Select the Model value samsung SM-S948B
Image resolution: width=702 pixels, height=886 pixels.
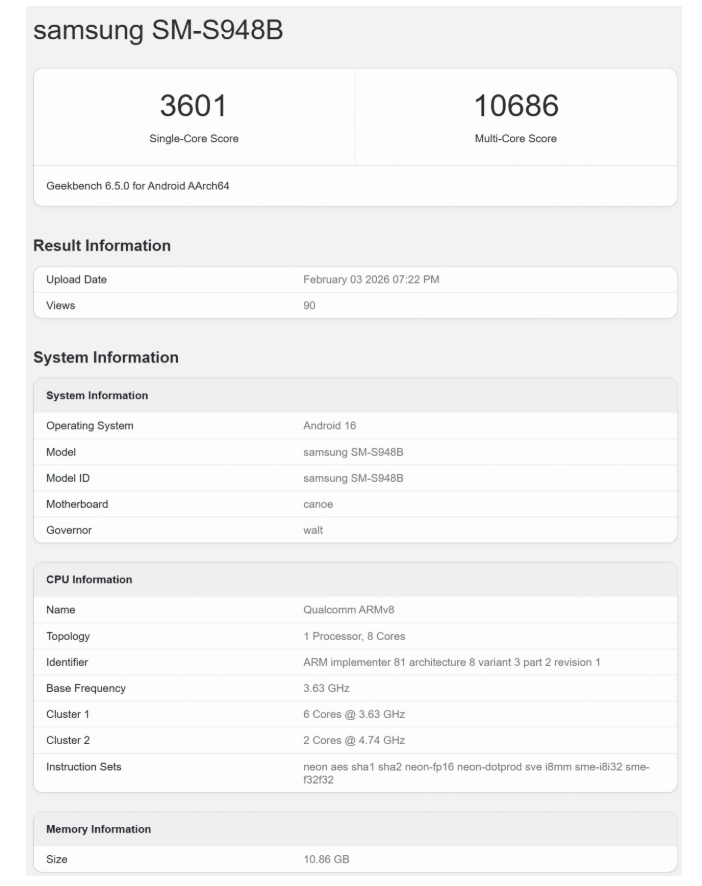point(353,452)
